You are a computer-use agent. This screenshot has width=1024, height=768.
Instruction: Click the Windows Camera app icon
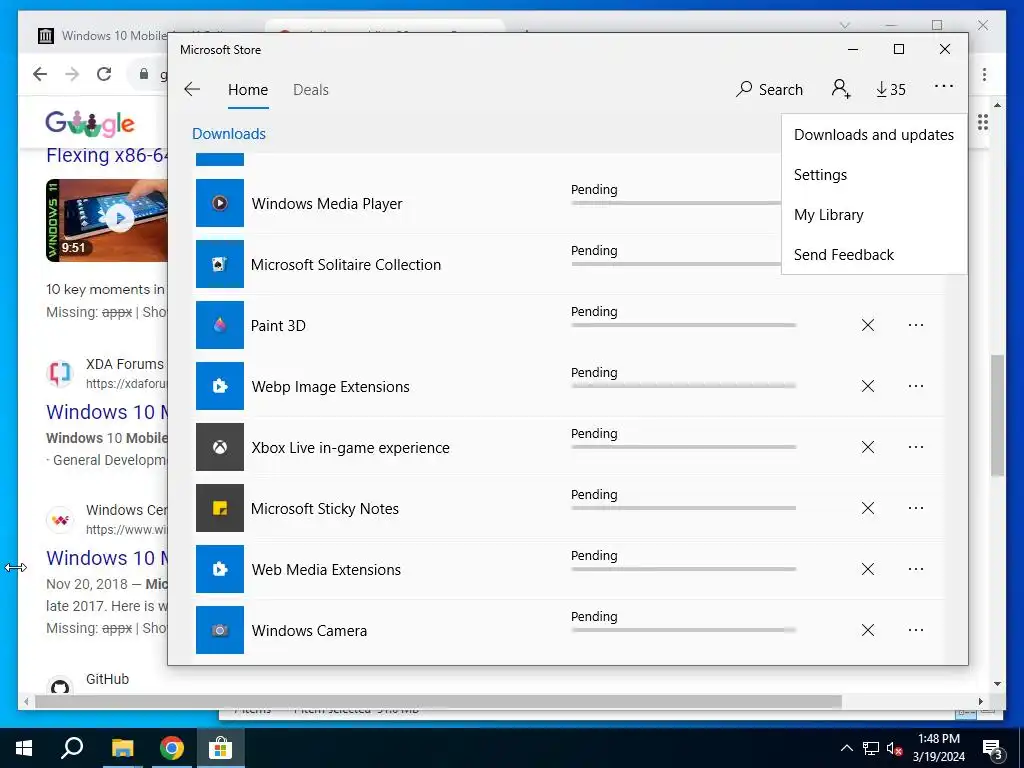click(220, 630)
